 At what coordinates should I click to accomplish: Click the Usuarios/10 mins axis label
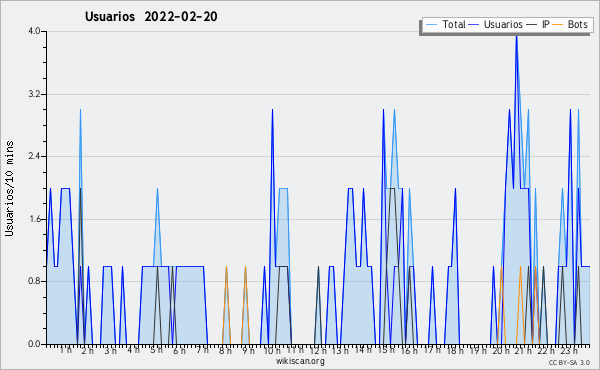pyautogui.click(x=9, y=188)
